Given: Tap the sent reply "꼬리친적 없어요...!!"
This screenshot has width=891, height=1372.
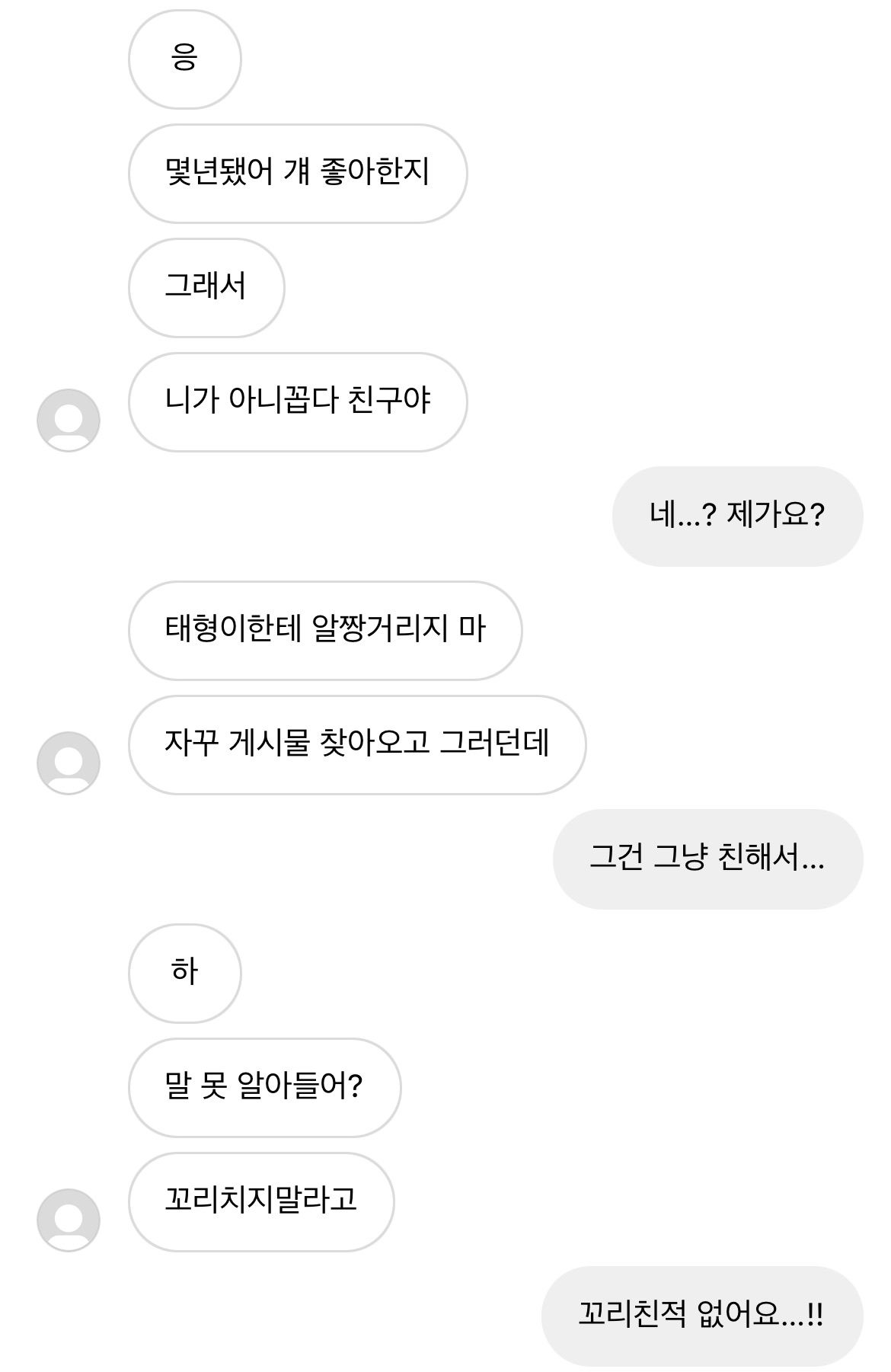Looking at the screenshot, I should tap(701, 1316).
